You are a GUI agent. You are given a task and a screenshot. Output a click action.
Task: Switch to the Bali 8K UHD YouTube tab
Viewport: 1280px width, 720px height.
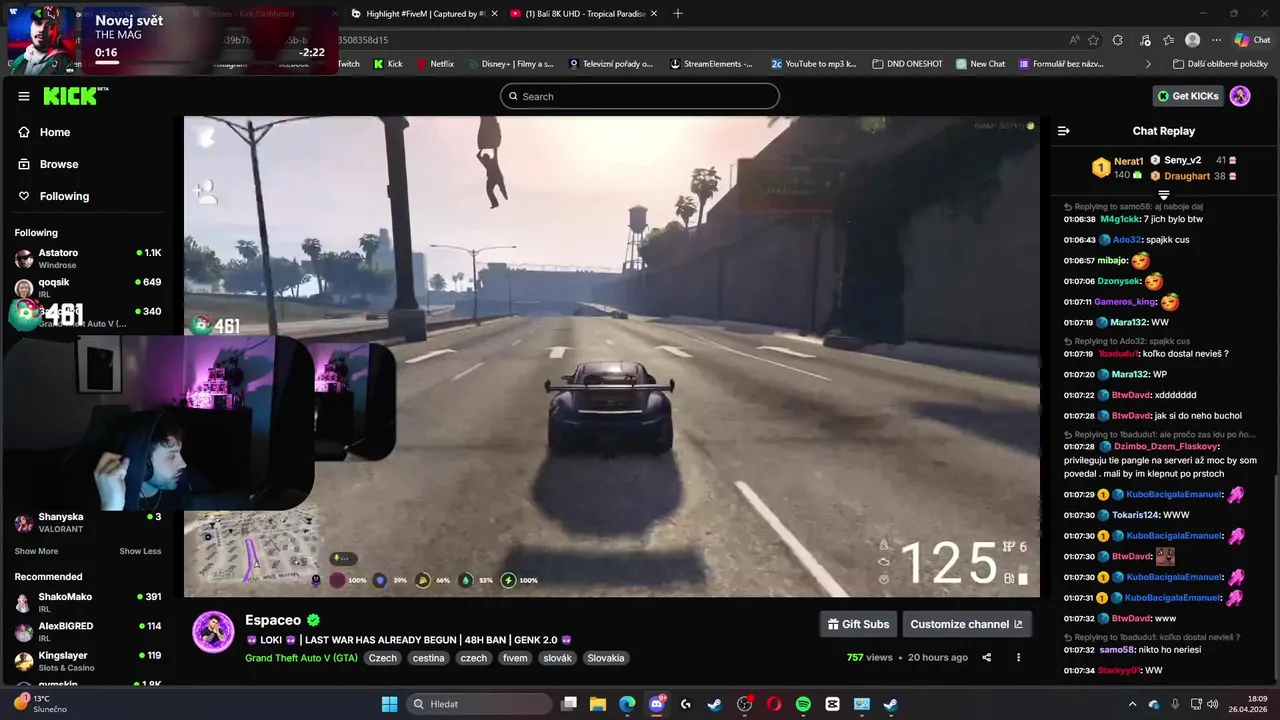pos(582,13)
